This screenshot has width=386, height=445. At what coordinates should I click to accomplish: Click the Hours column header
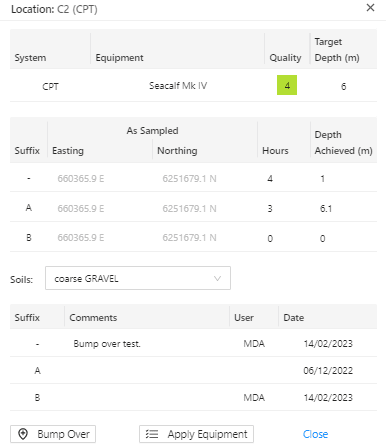(x=275, y=151)
